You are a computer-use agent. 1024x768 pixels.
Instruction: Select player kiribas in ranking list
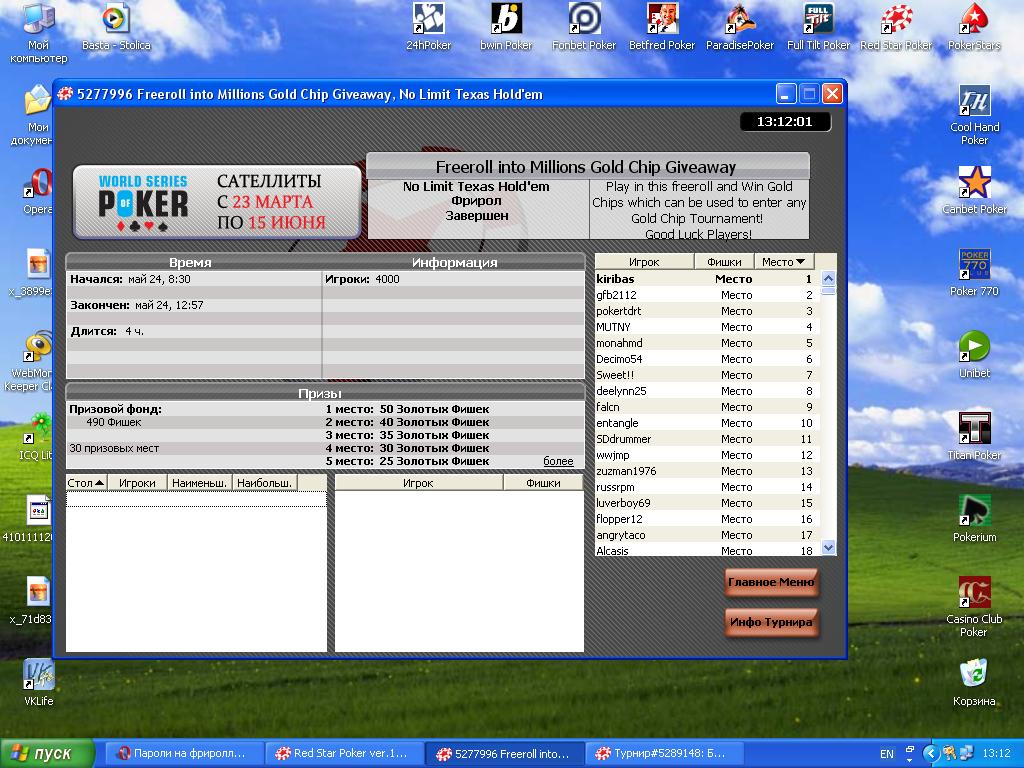tap(616, 279)
